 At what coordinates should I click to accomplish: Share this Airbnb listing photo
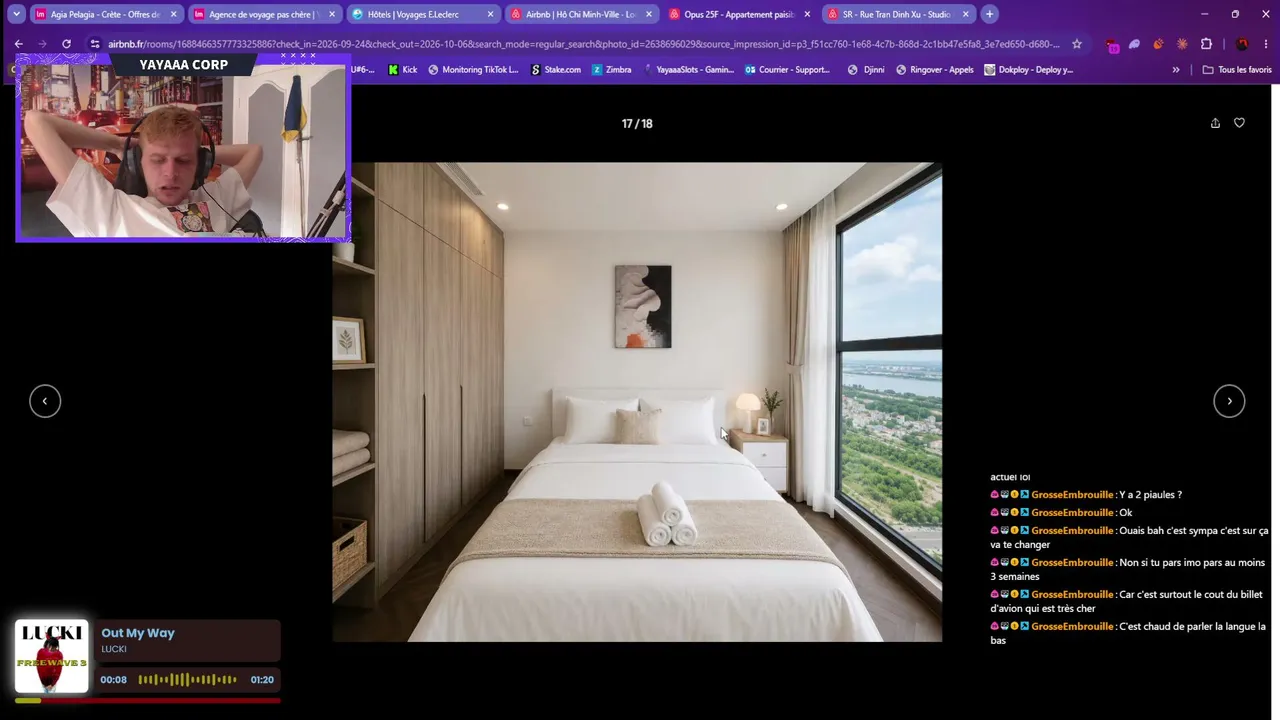(1215, 123)
